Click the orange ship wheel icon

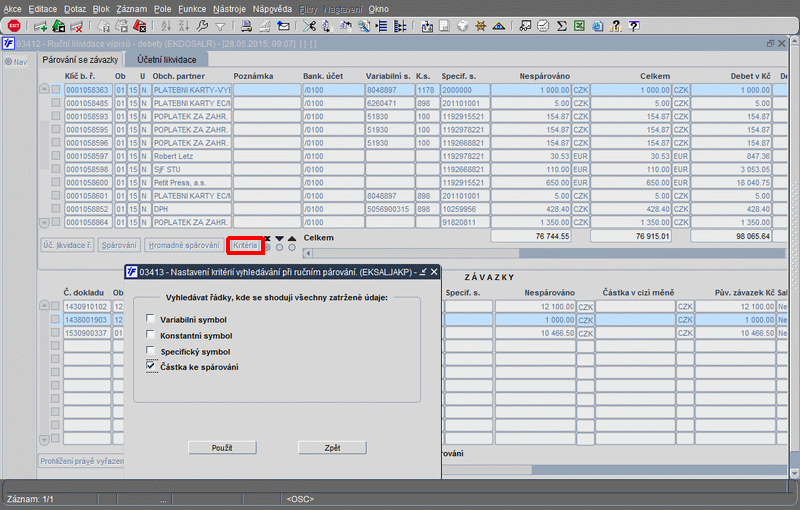pyautogui.click(x=480, y=26)
